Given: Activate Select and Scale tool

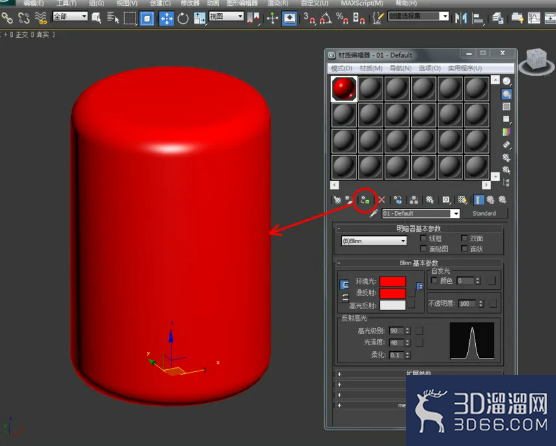Looking at the screenshot, I should click(x=200, y=18).
